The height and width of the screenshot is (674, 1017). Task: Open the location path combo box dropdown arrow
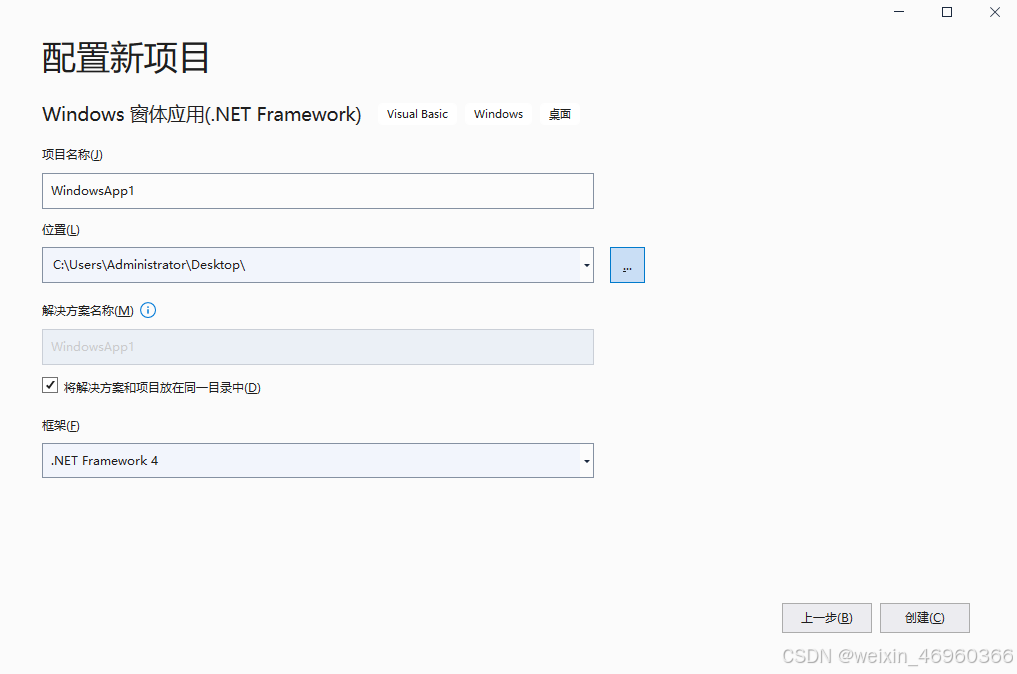point(586,265)
